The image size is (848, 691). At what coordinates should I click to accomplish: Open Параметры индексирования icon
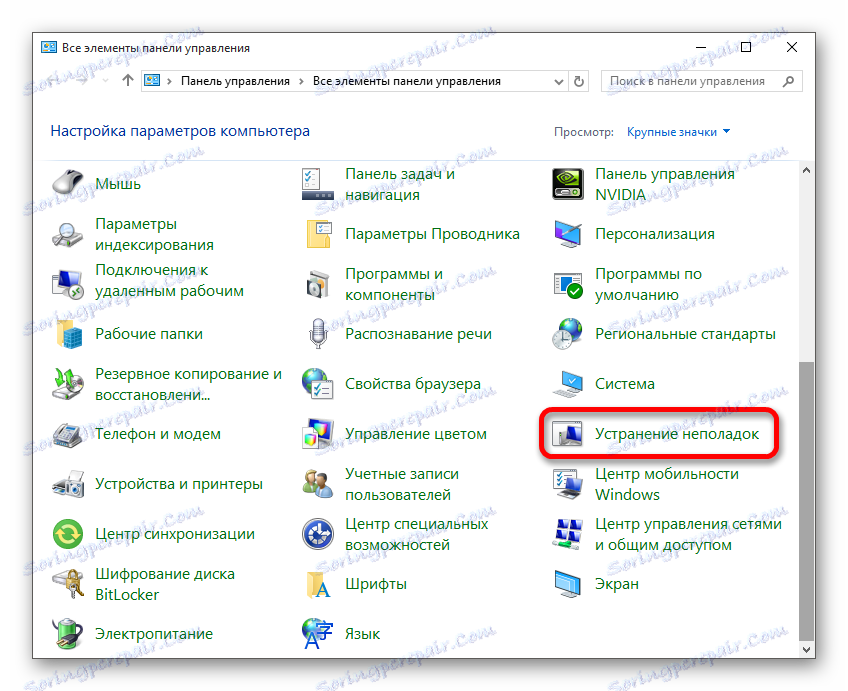click(x=68, y=234)
